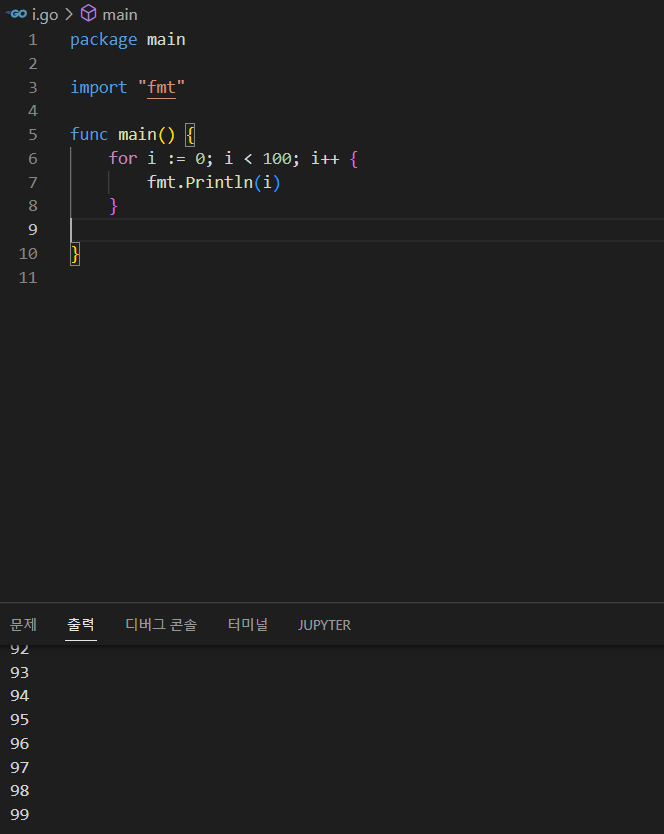Click output value 93
Image resolution: width=664 pixels, height=834 pixels.
tap(20, 673)
